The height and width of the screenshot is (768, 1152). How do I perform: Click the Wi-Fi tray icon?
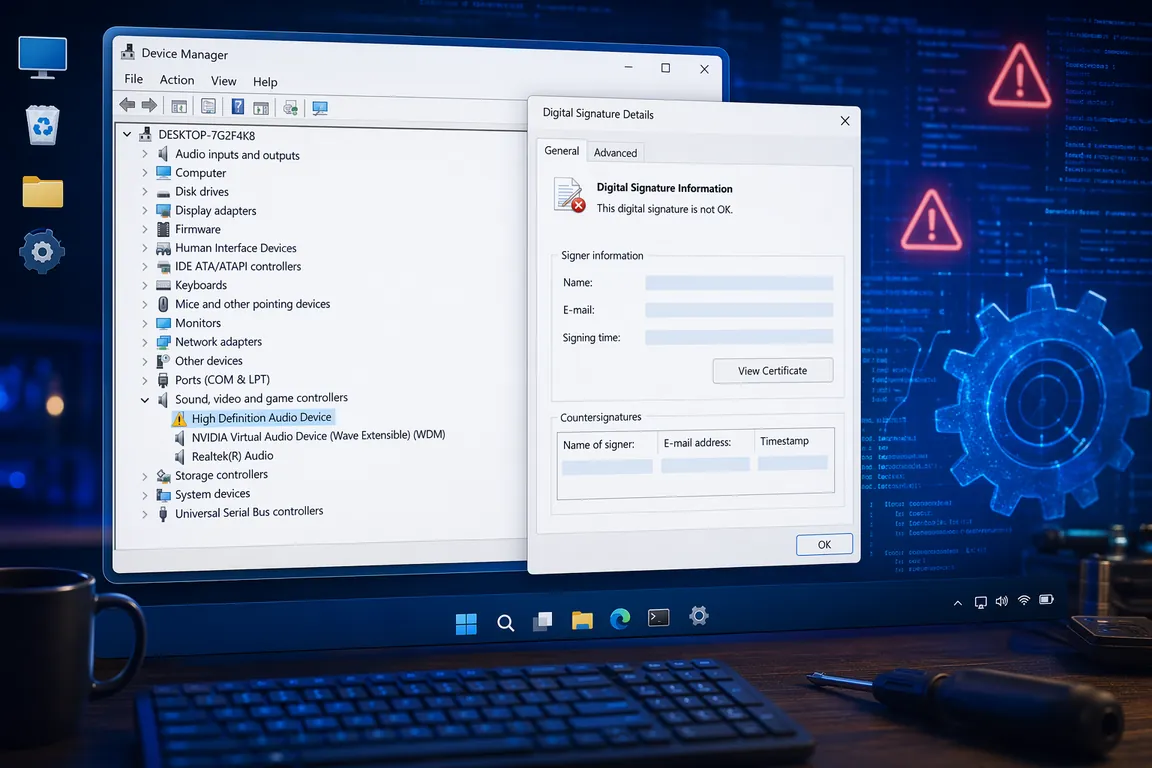click(x=1023, y=600)
